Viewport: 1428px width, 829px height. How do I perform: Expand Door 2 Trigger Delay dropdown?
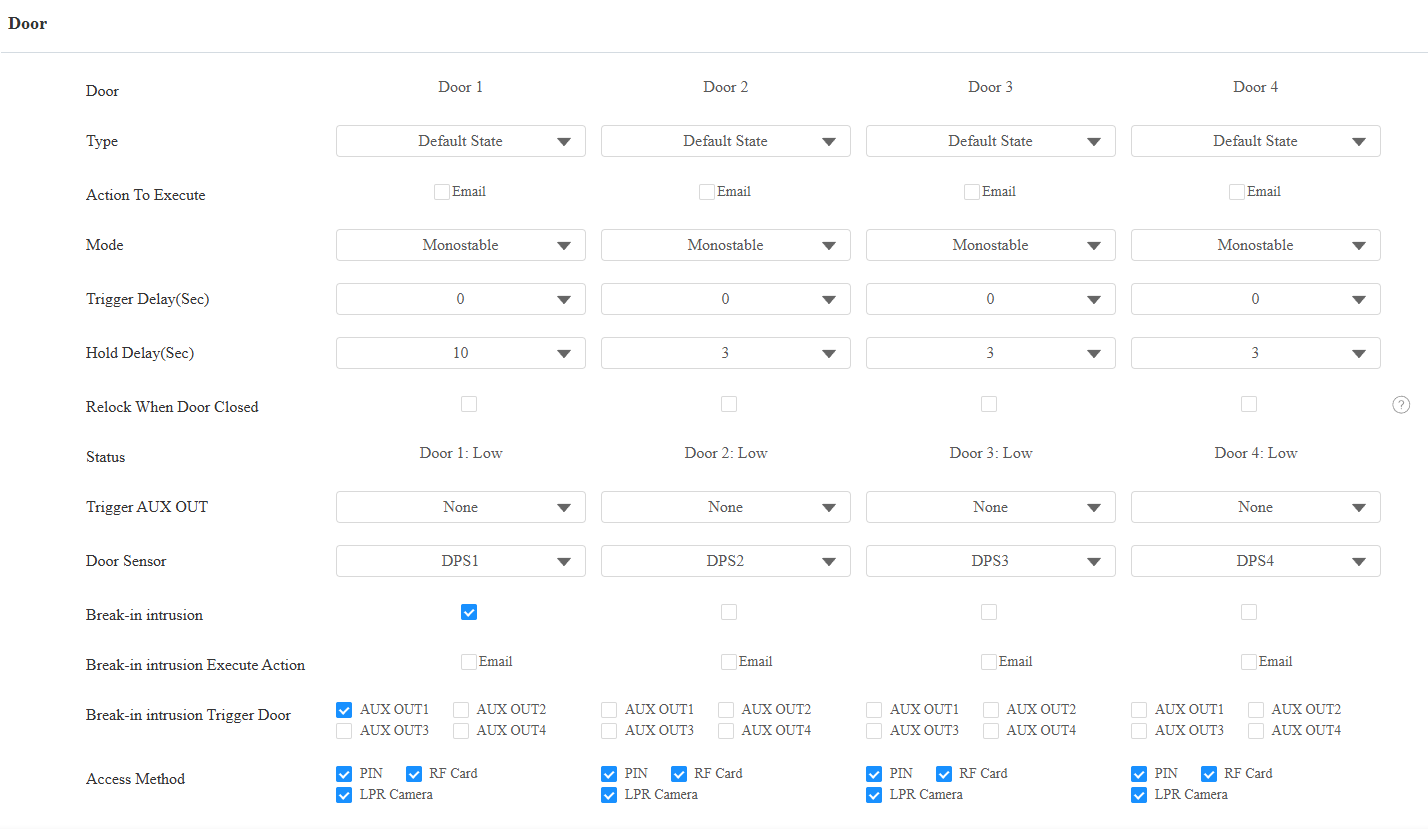[x=726, y=299]
